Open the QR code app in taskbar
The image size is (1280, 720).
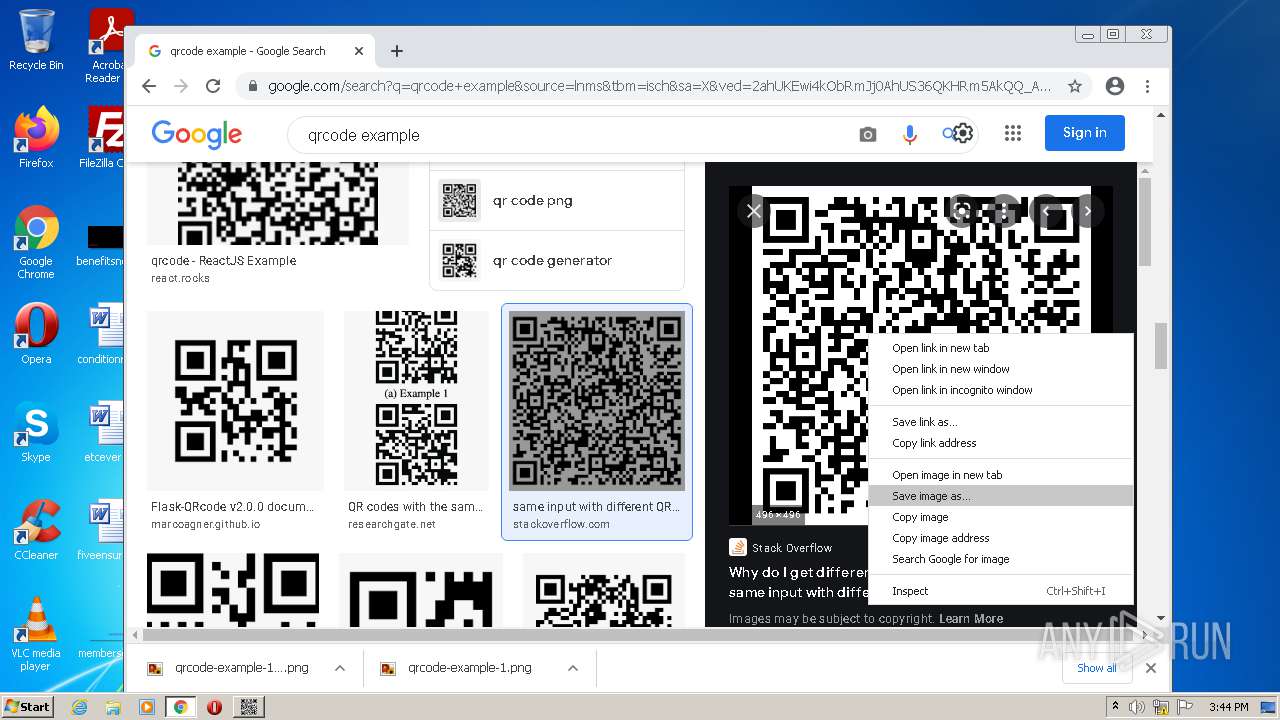pos(249,707)
